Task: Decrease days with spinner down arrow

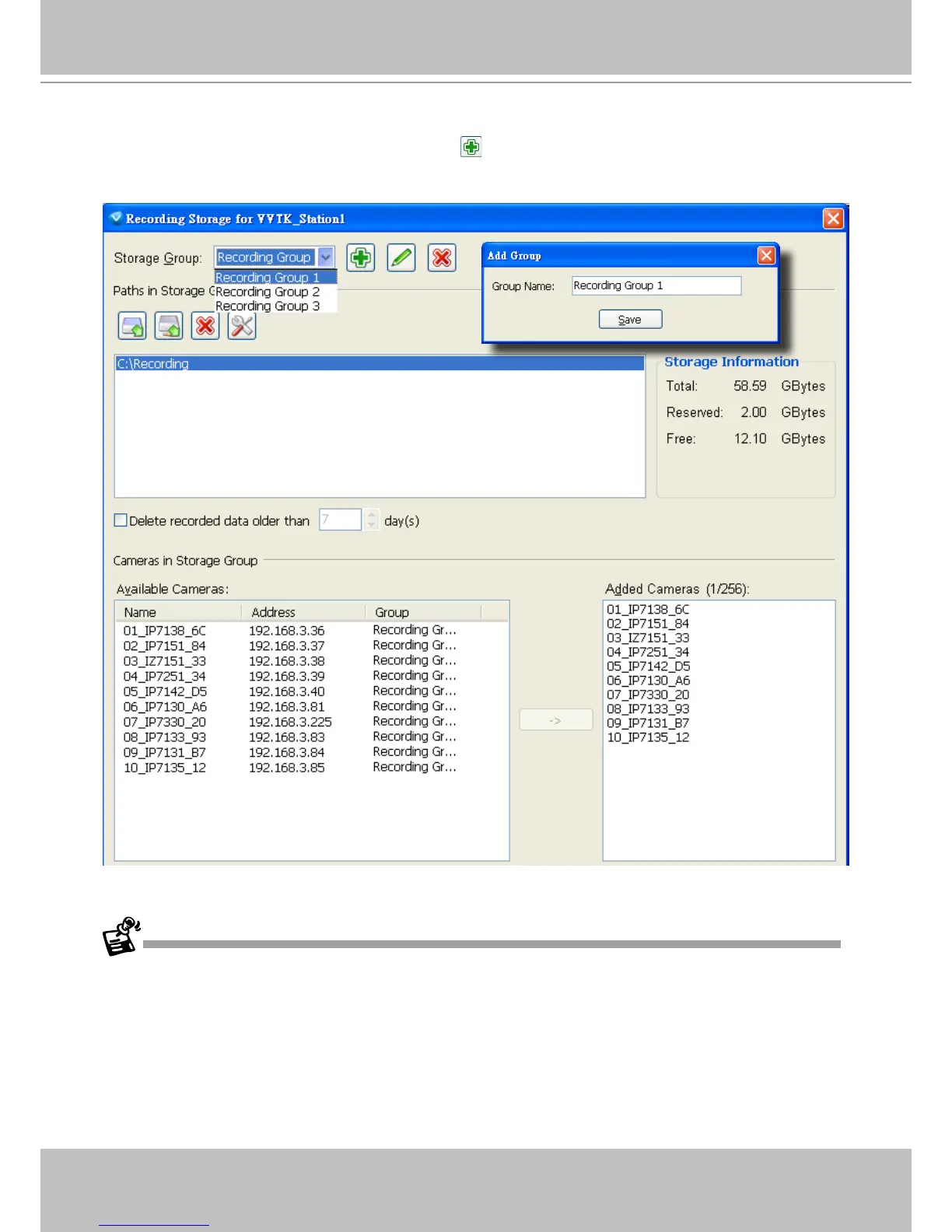Action: pyautogui.click(x=372, y=525)
